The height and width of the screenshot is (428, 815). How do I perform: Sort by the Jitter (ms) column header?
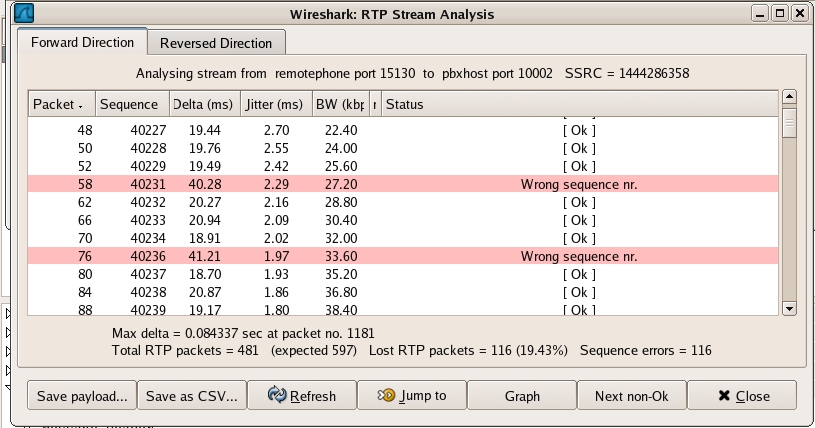pos(274,104)
